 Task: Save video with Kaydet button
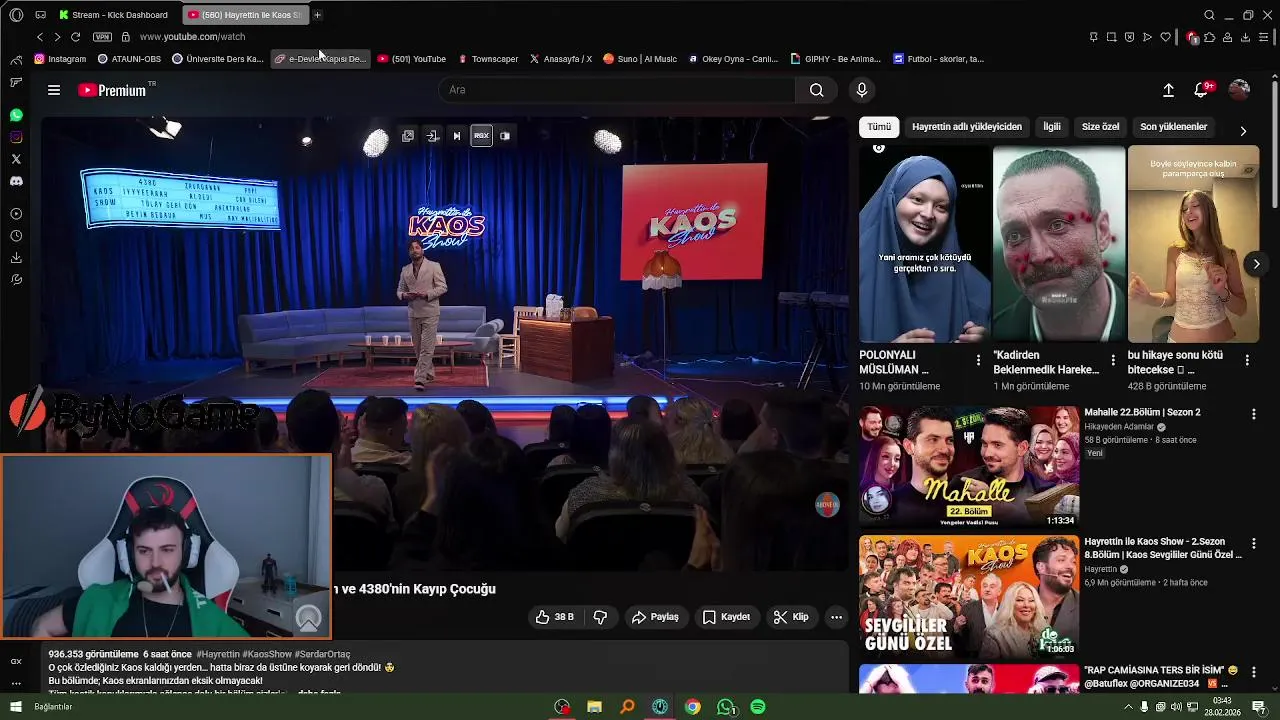[726, 617]
